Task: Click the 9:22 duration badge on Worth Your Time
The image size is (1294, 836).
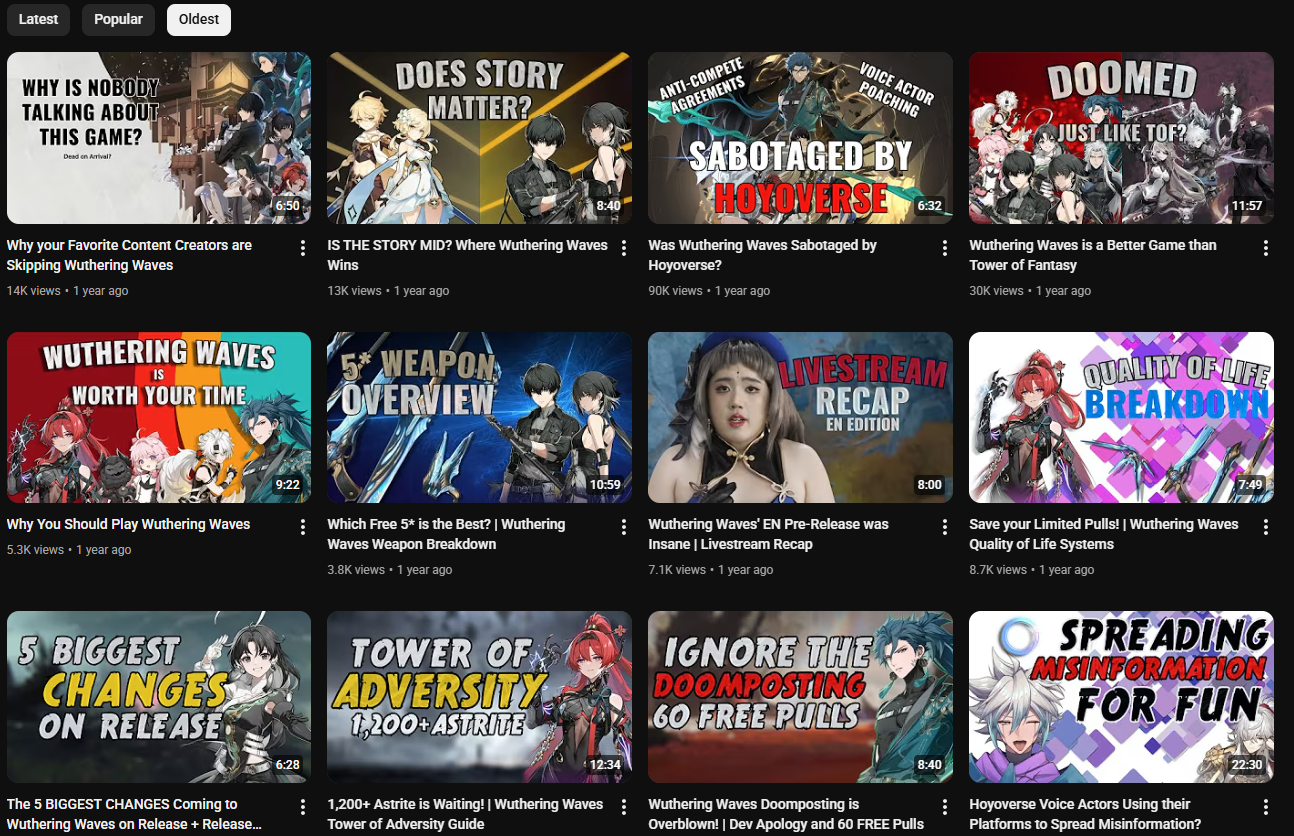Action: point(288,485)
